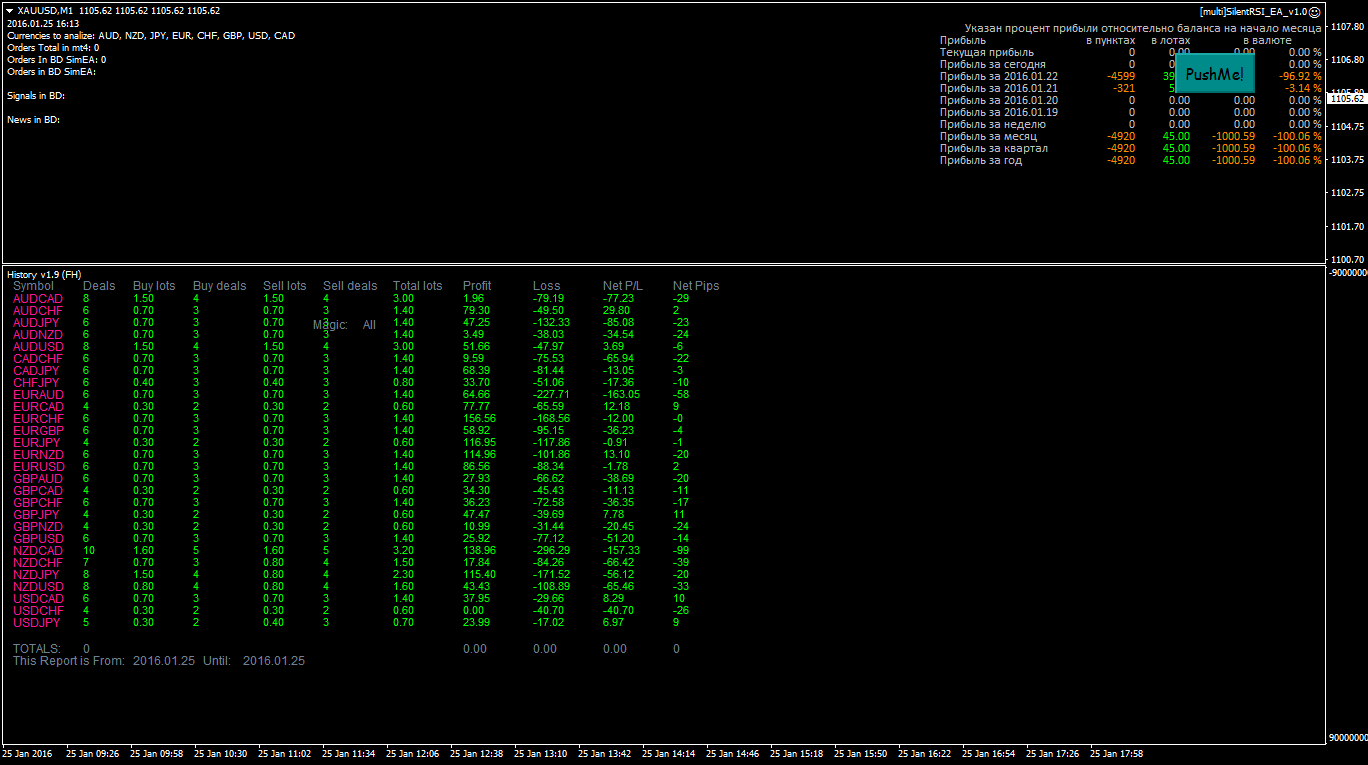Pick the GBPNZD symbol row
Image resolution: width=1368 pixels, height=765 pixels.
coord(38,526)
